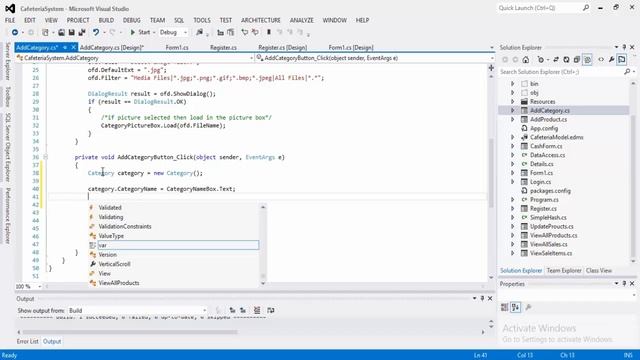This screenshot has height=360, width=640.
Task: Click the Undo arrow icon
Action: click(96, 32)
